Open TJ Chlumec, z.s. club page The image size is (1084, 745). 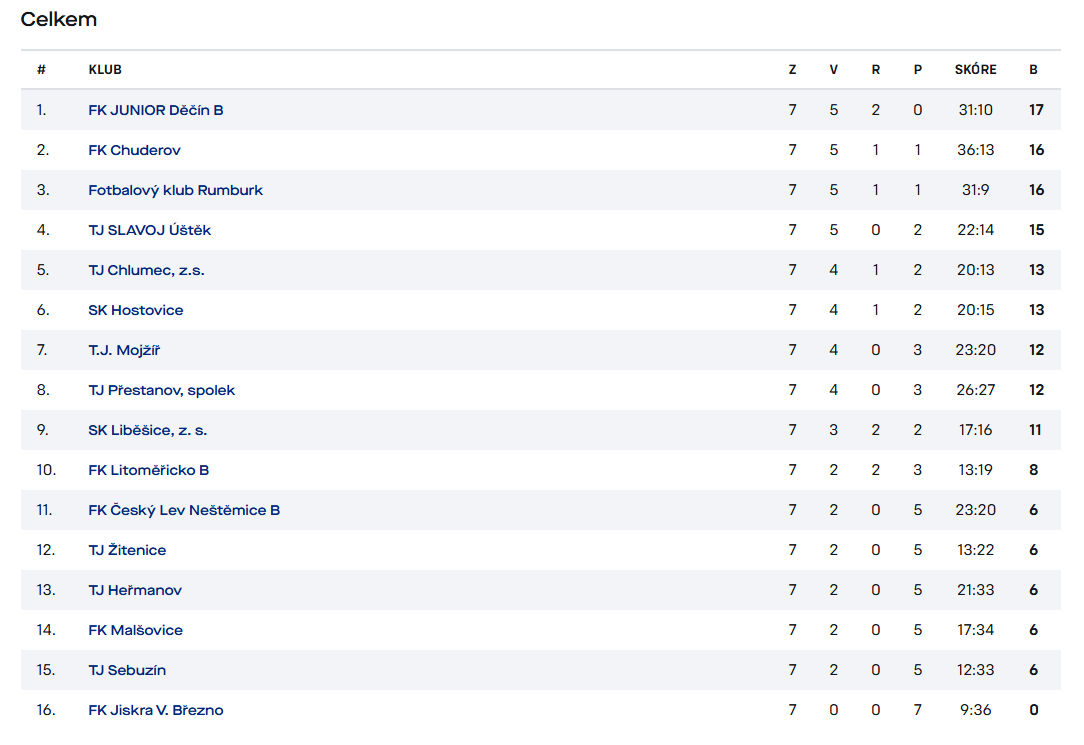(x=147, y=270)
